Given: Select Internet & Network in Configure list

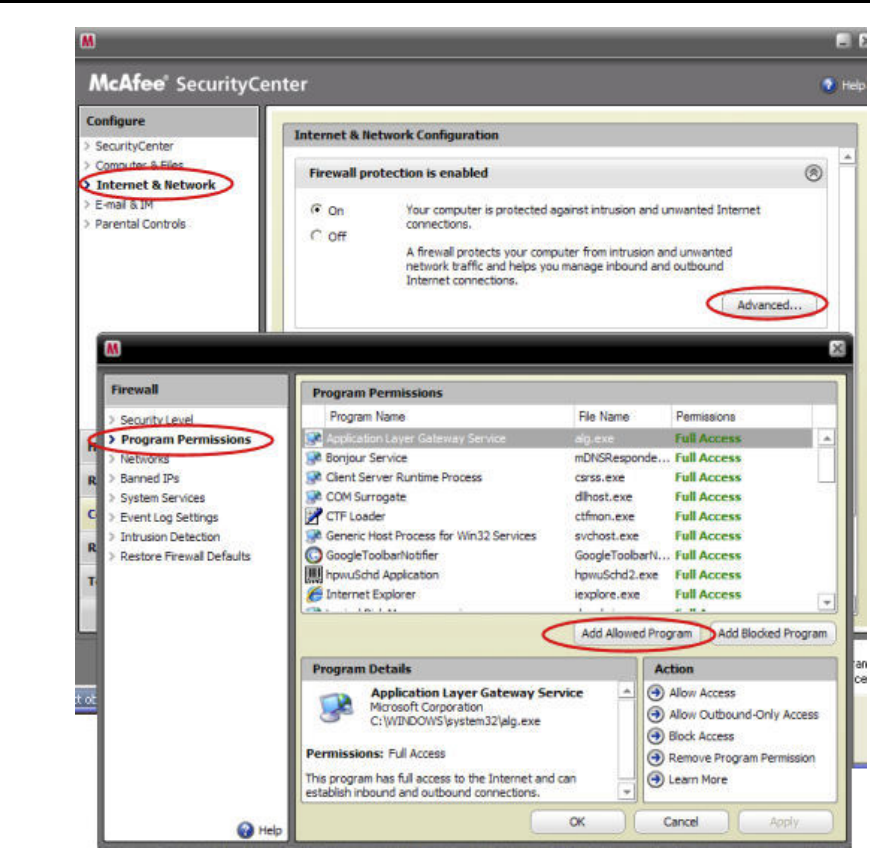Looking at the screenshot, I should tap(156, 185).
